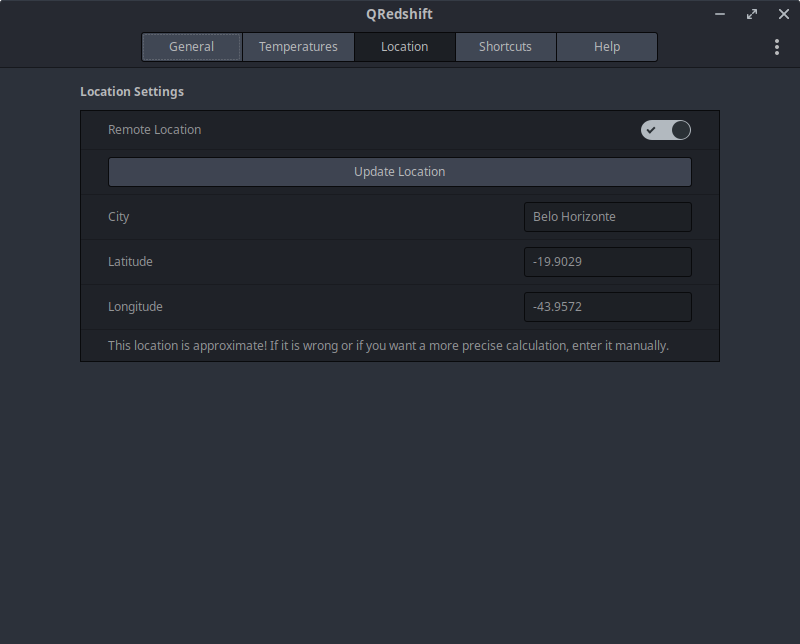Click the Remote Location label

pyautogui.click(x=155, y=130)
